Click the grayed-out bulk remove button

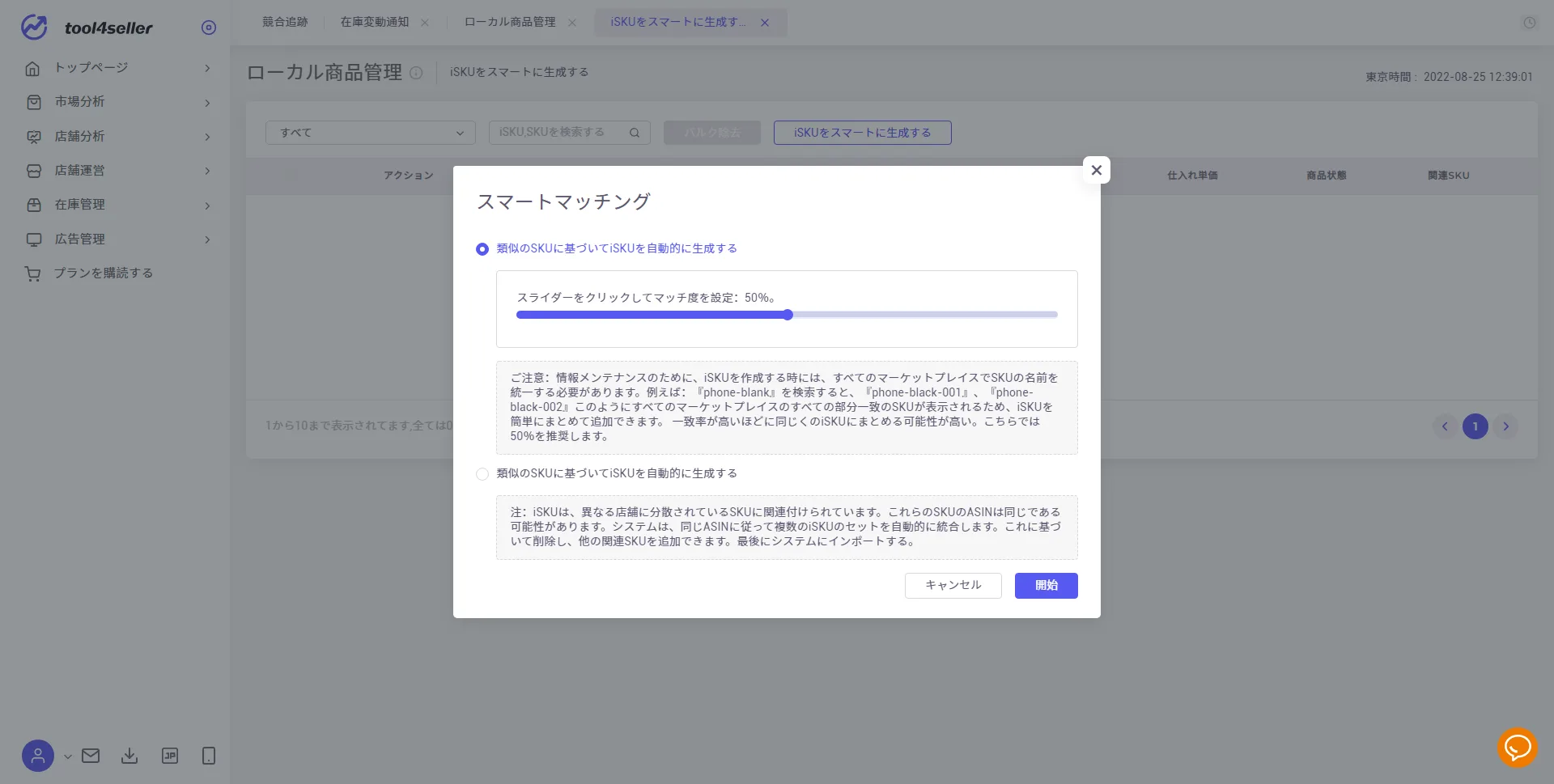712,133
